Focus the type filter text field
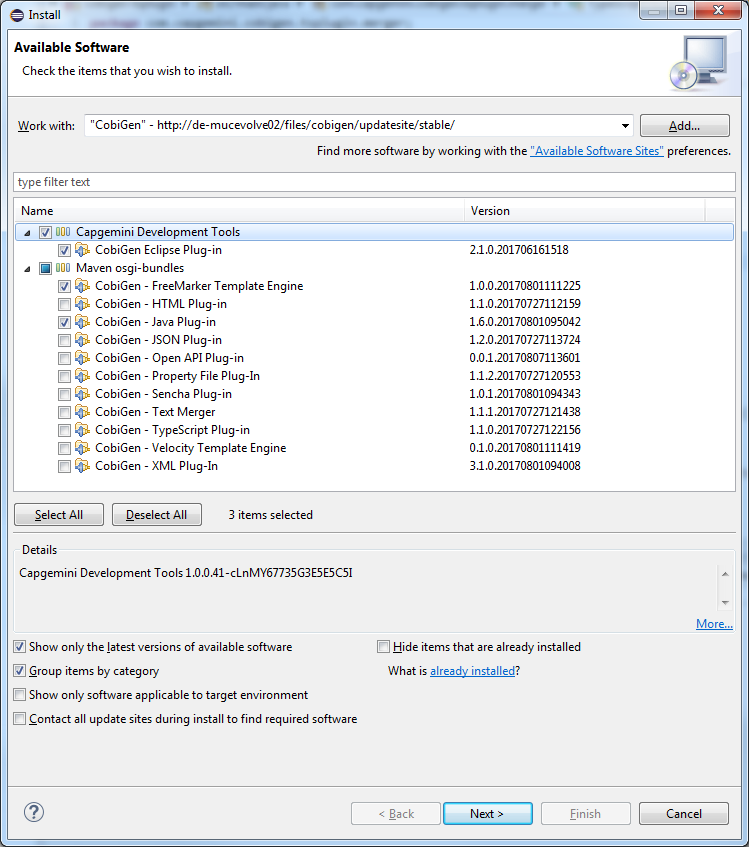The height and width of the screenshot is (848, 749). (x=374, y=182)
